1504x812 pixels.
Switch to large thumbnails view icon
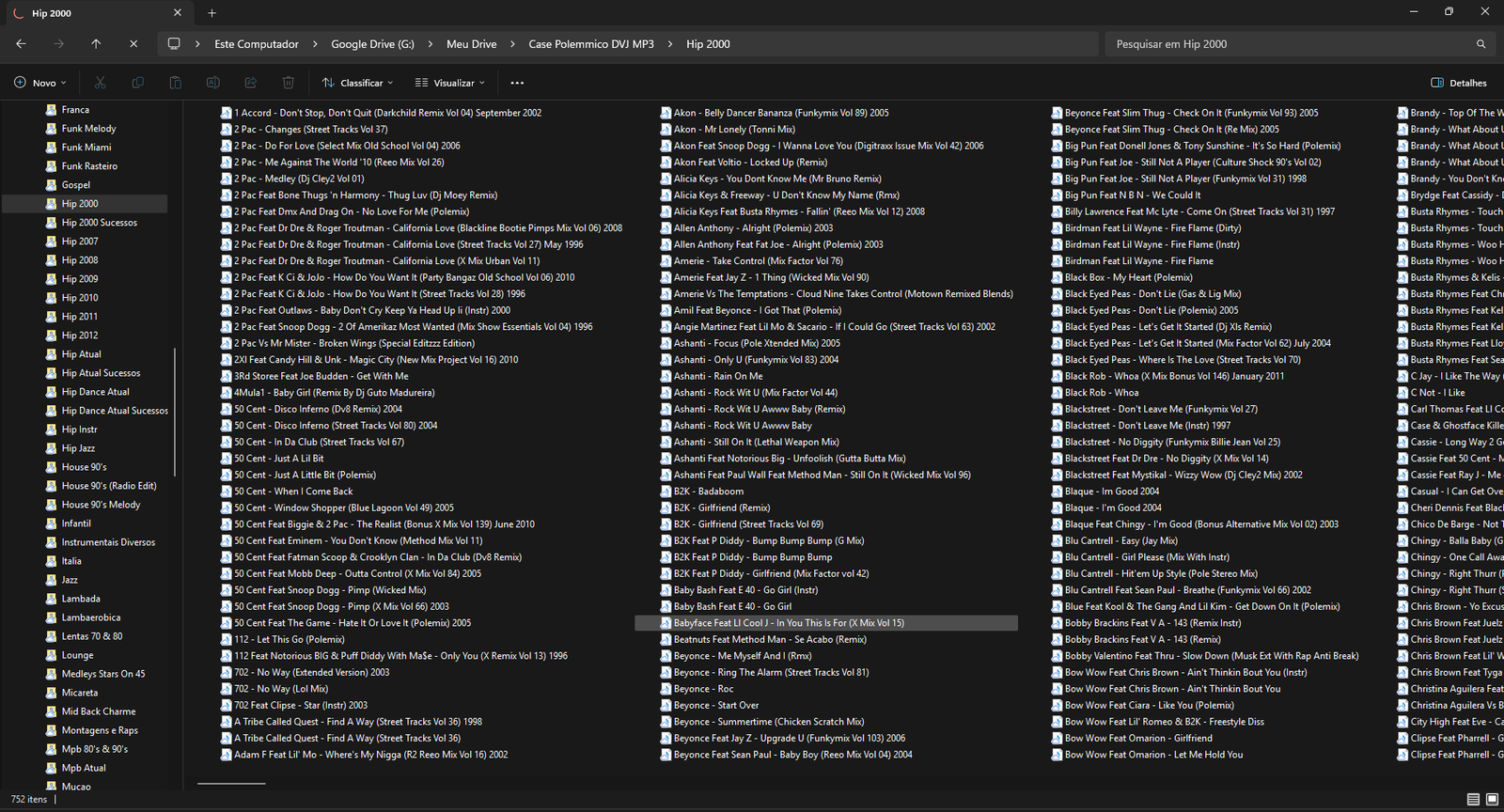pyautogui.click(x=1492, y=800)
